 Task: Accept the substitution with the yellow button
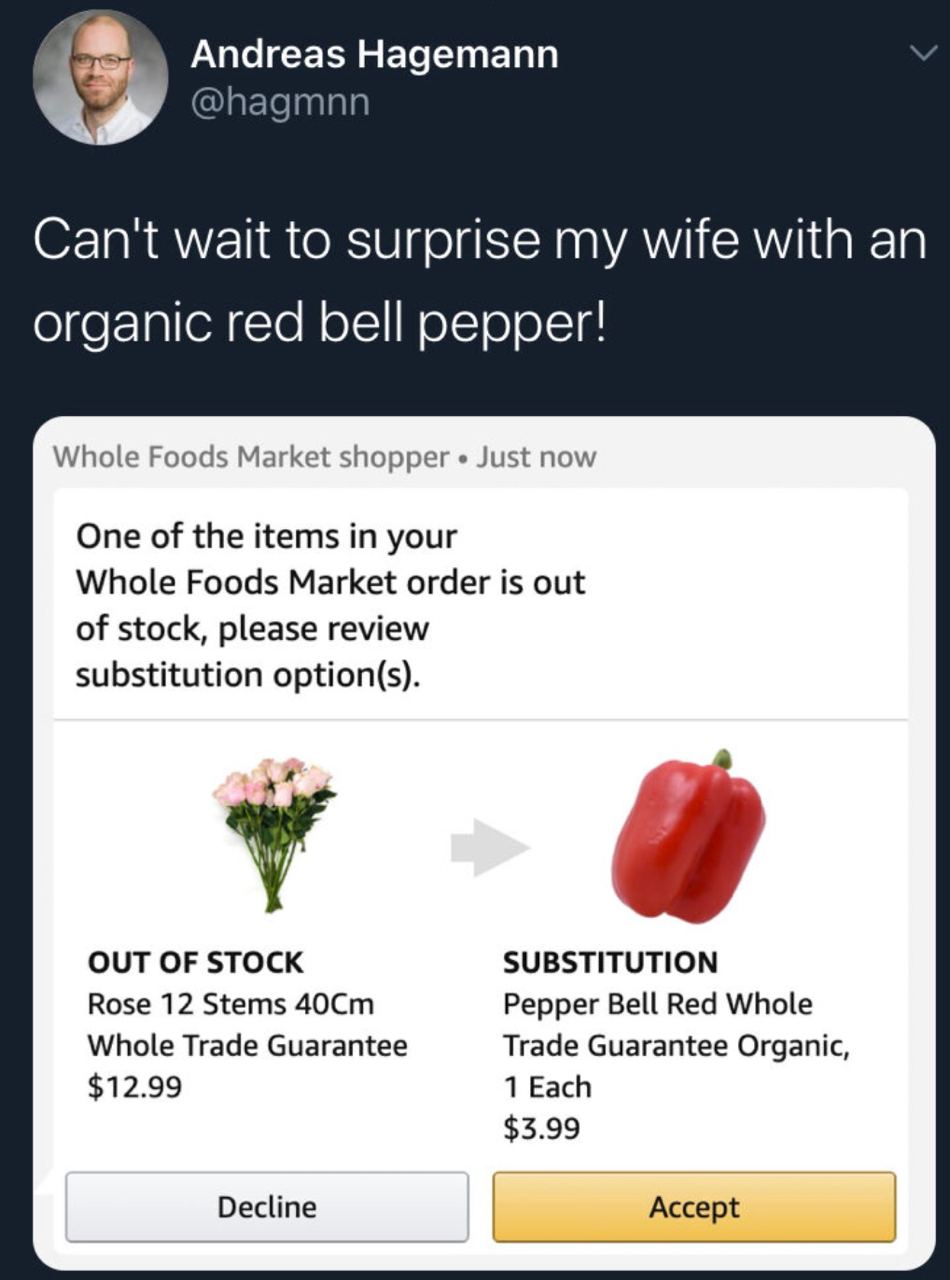click(x=694, y=1207)
